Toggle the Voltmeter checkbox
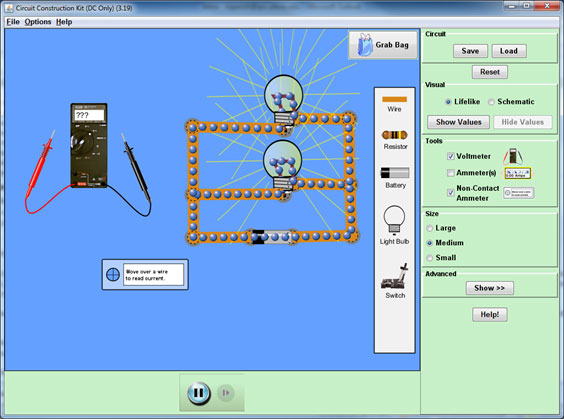The height and width of the screenshot is (419, 564). click(450, 156)
